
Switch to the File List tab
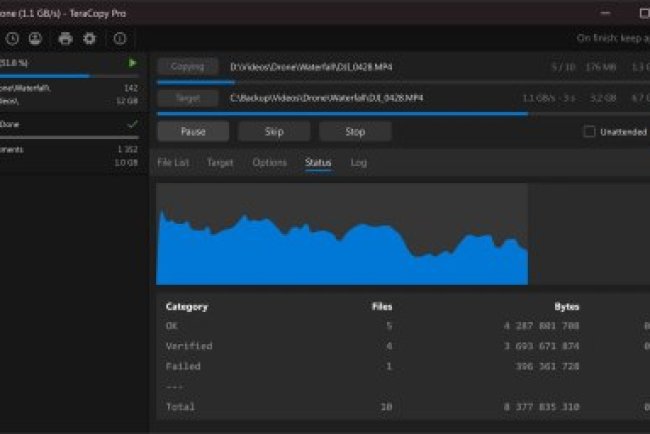pos(173,162)
